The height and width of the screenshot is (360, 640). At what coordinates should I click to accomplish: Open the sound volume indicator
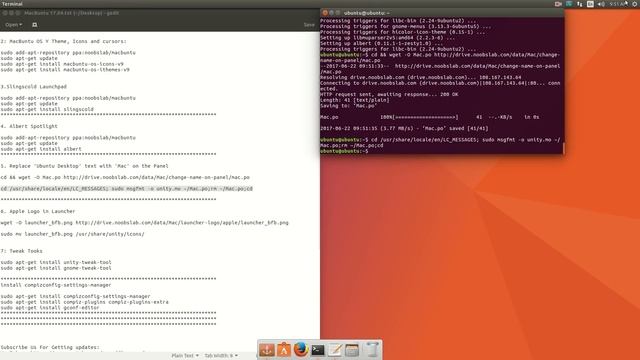click(601, 4)
